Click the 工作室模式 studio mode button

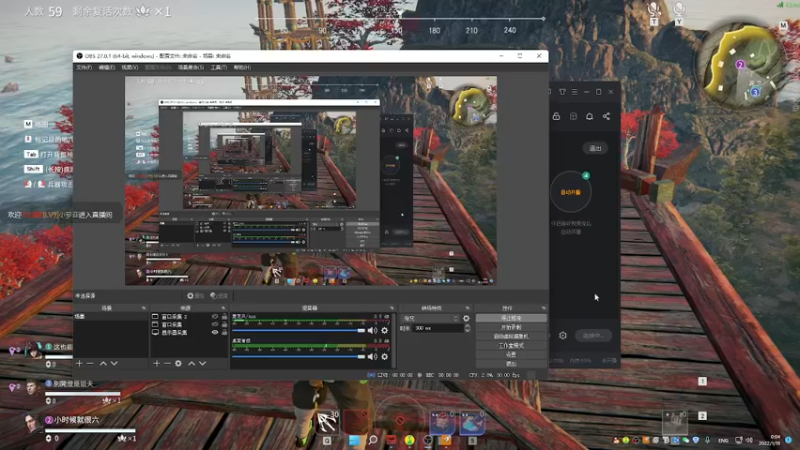(x=511, y=345)
